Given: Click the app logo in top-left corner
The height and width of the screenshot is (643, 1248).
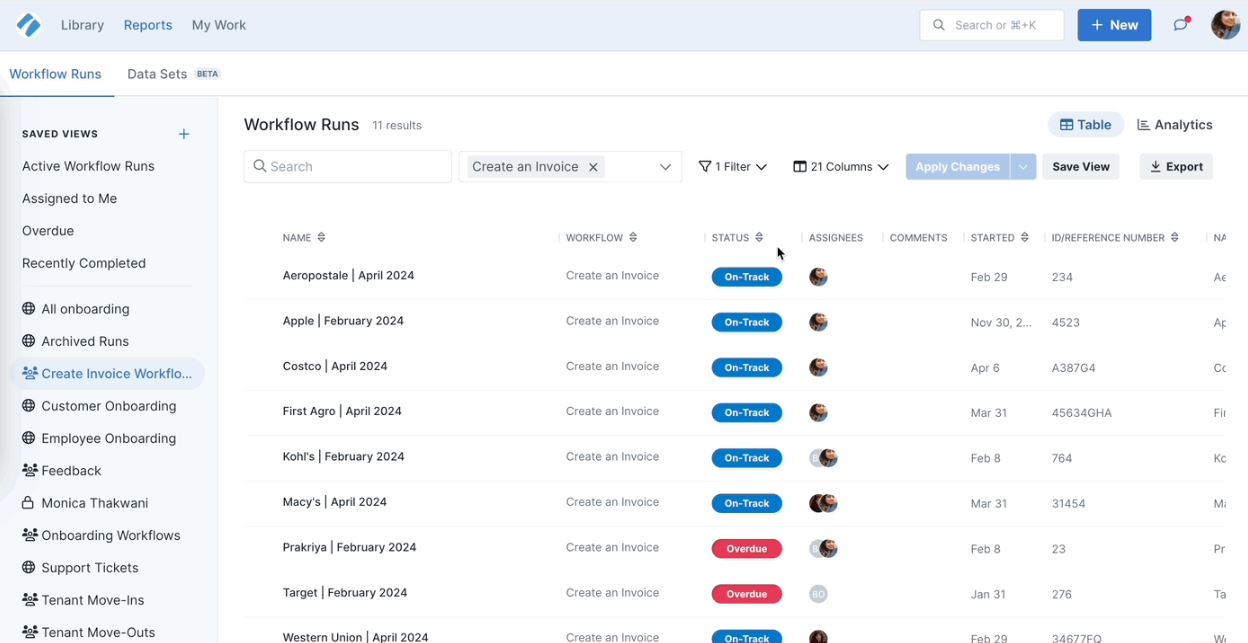Looking at the screenshot, I should point(29,25).
